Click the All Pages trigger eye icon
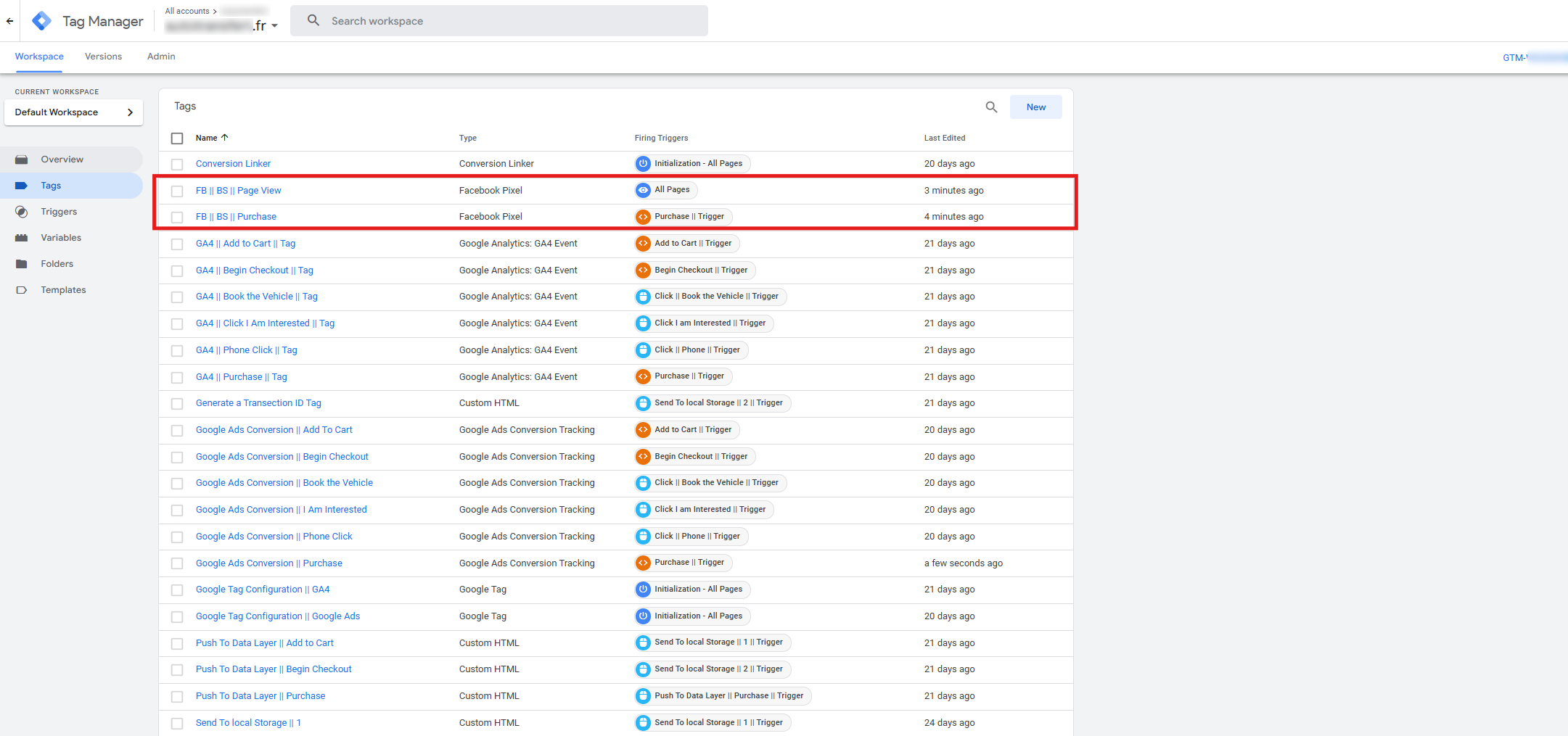Screen dimensions: 1568x736 coord(643,190)
